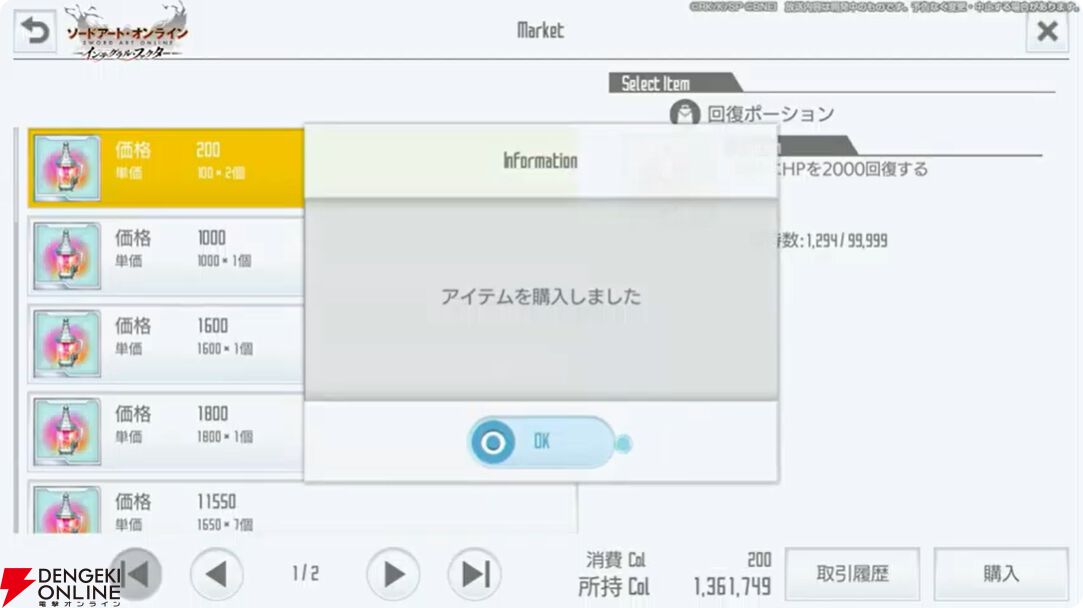Click the Sword Art Online game logo
The image size is (1083, 608).
pyautogui.click(x=126, y=32)
